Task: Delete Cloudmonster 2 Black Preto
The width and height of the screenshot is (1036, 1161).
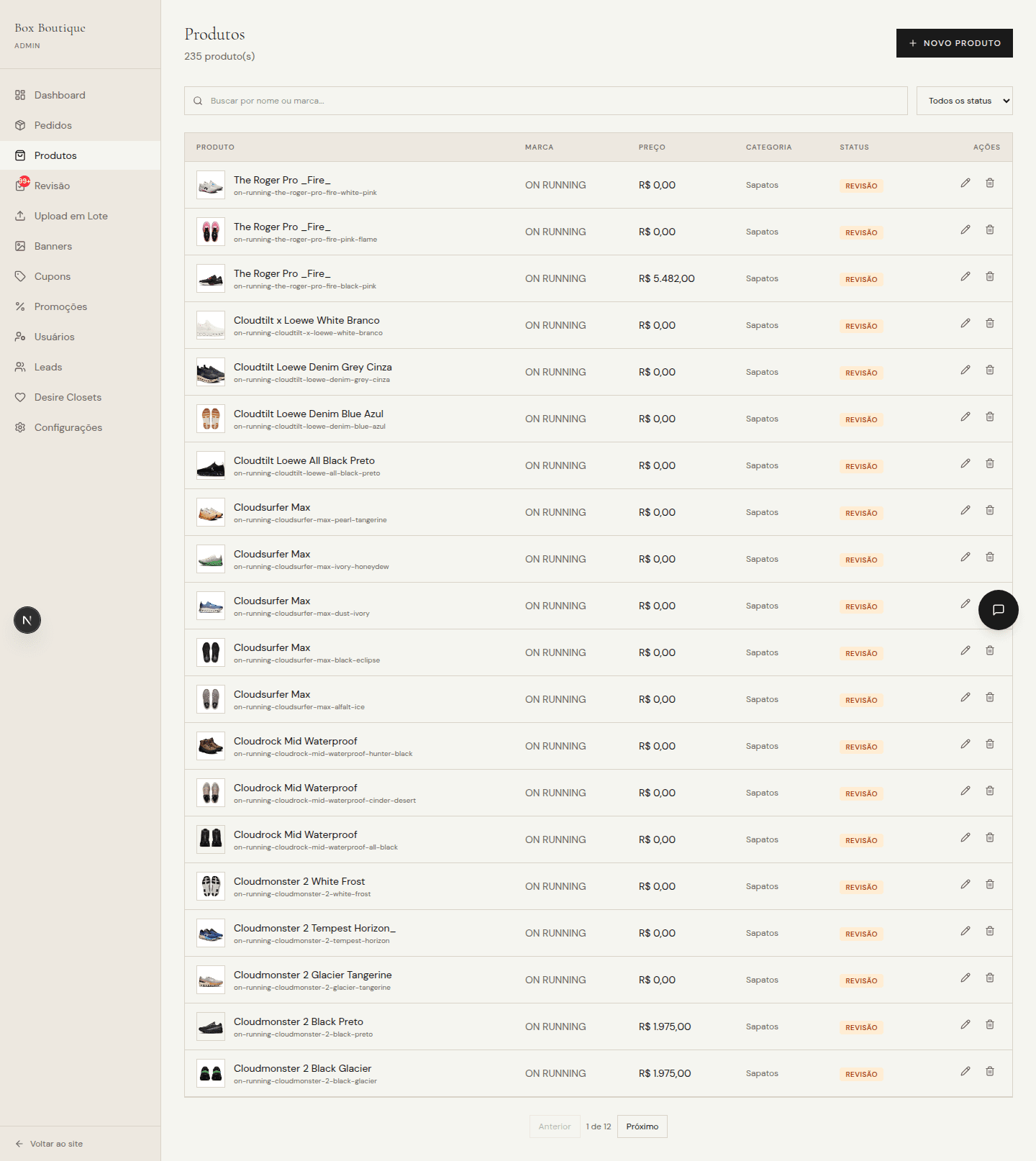Action: click(990, 1024)
